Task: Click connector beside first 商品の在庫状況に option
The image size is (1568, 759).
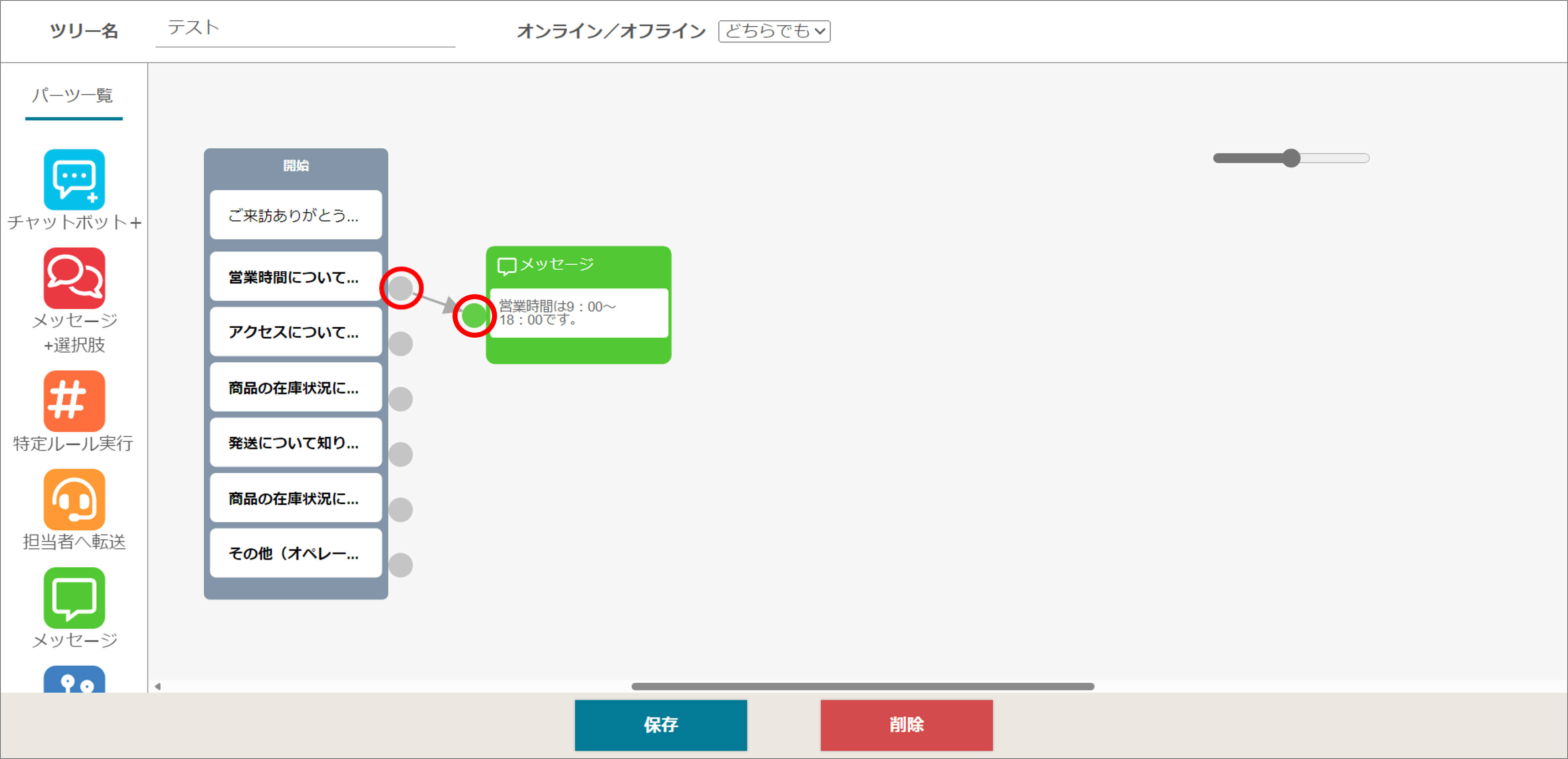Action: 401,399
